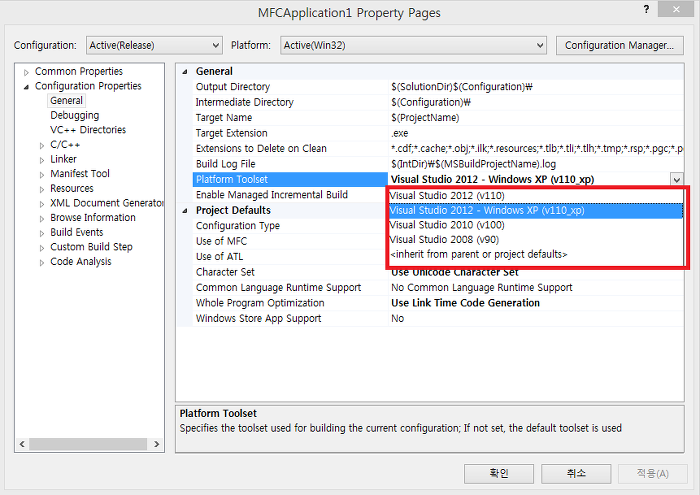700x495 pixels.
Task: Click the $(ProjectName) target name value
Action: point(425,117)
